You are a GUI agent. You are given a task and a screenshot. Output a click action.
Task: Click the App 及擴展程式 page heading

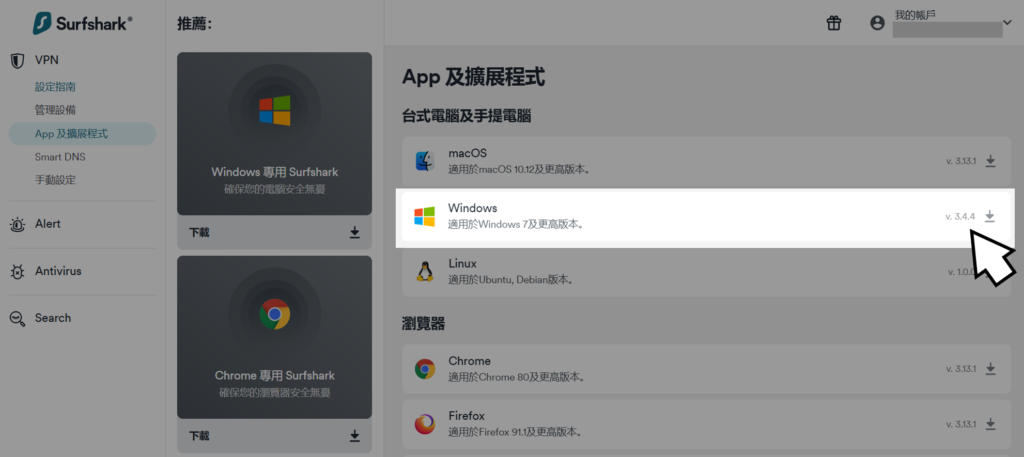pos(473,78)
